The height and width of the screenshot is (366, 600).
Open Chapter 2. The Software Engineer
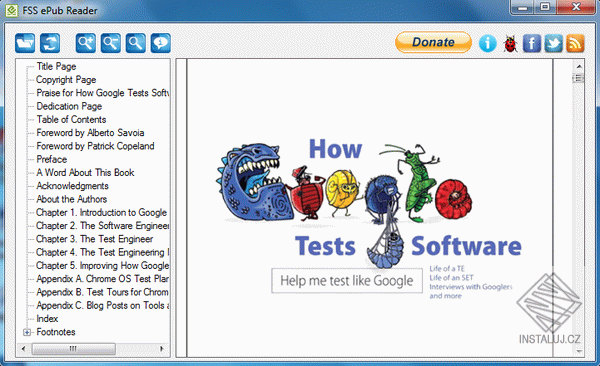(x=103, y=225)
